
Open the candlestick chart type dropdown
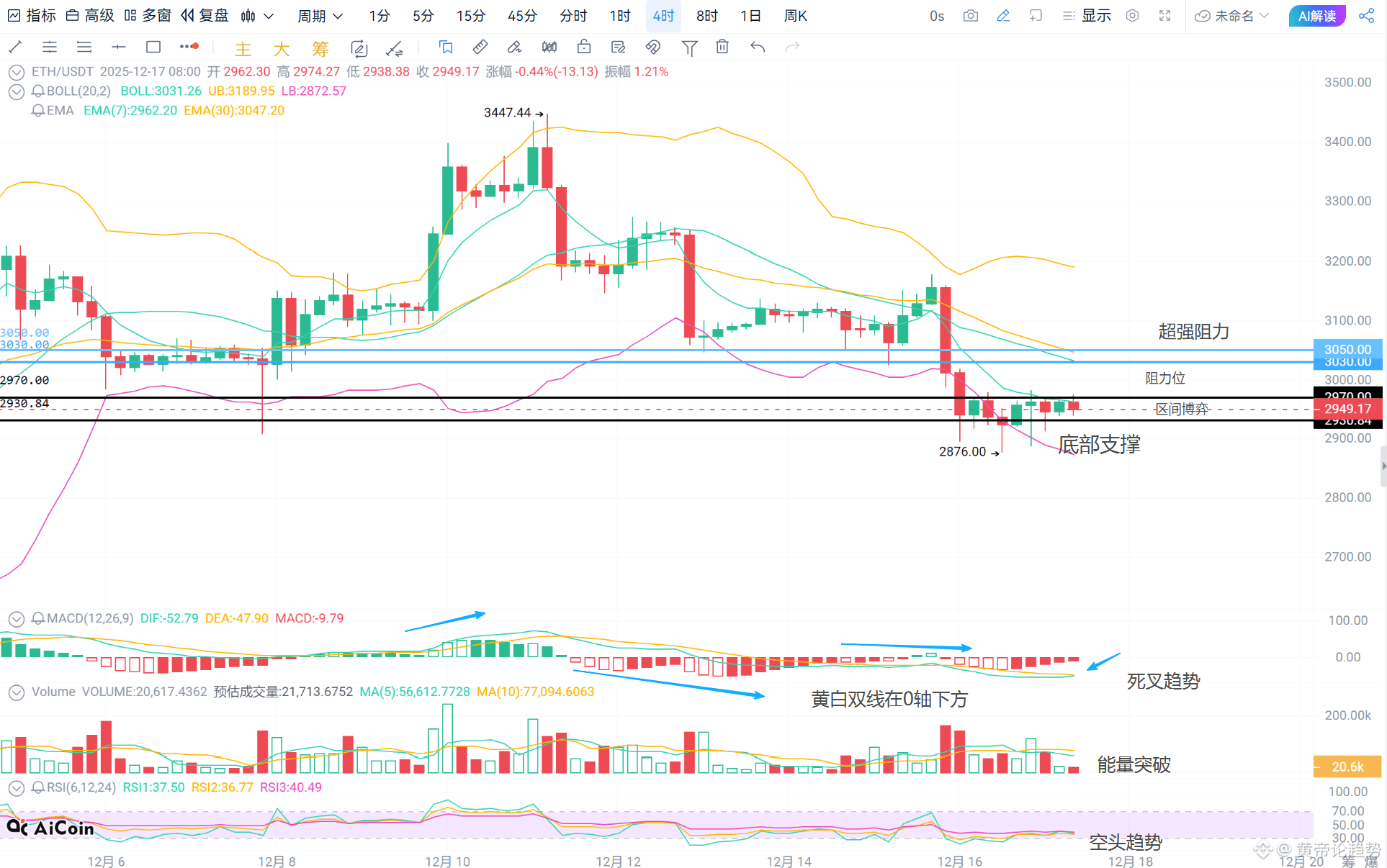[257, 16]
